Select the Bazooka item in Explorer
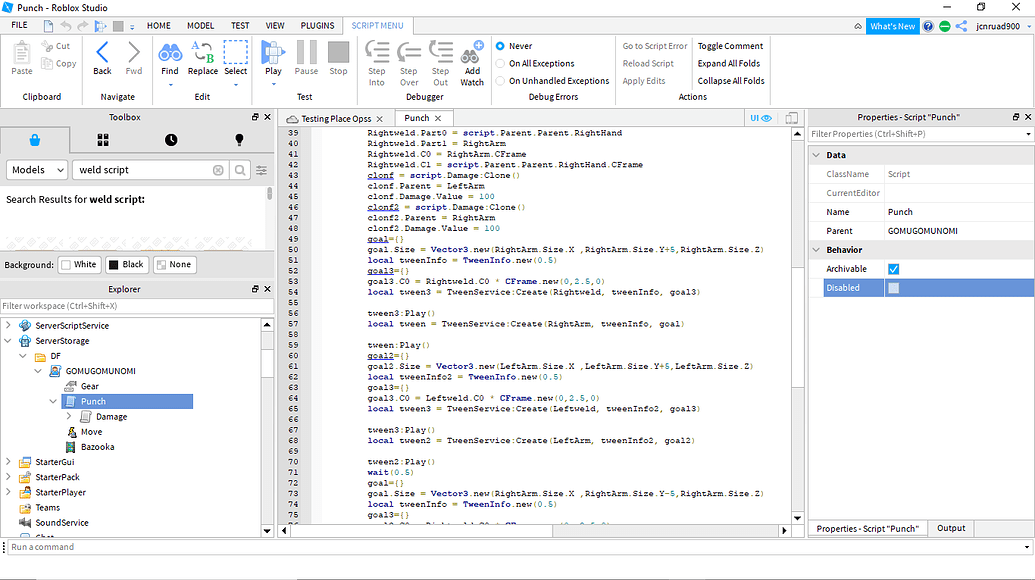 pos(98,447)
